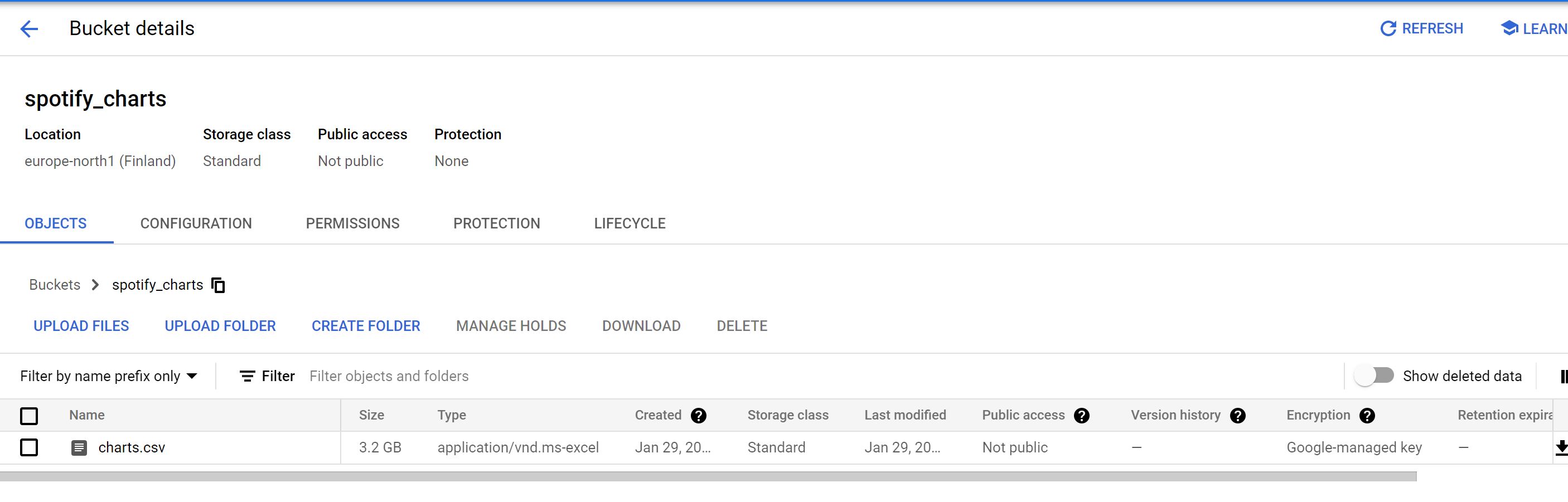Image resolution: width=1568 pixels, height=502 pixels.
Task: Click the Last modified column header
Action: (905, 416)
